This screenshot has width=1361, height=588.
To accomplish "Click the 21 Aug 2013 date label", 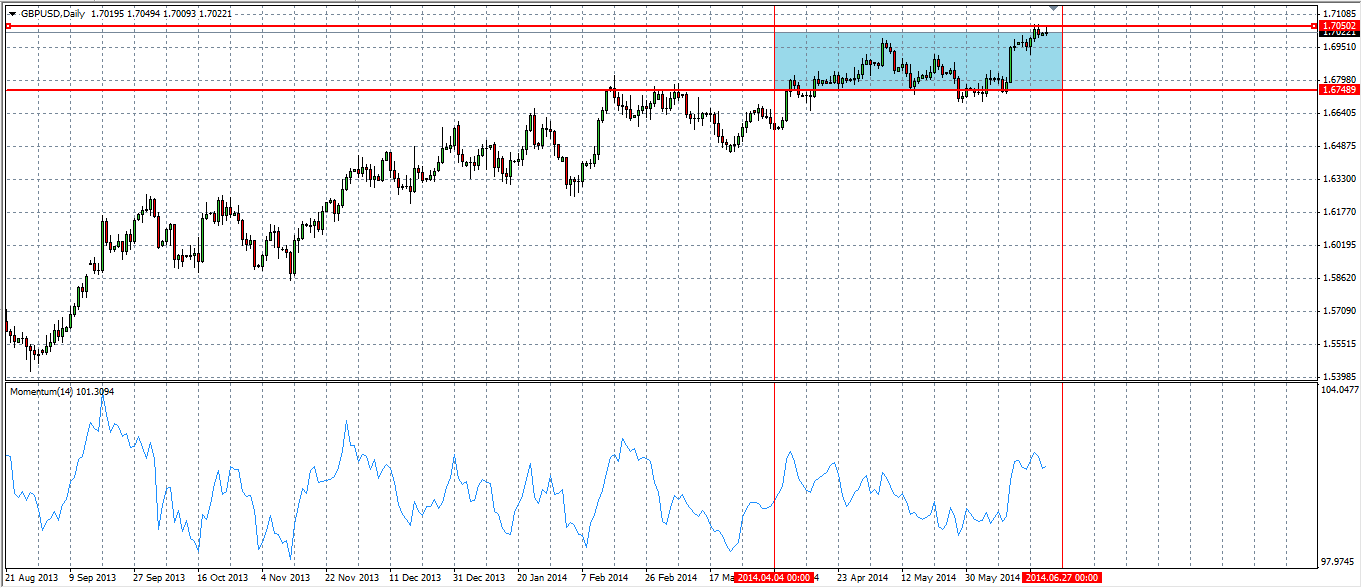I will coord(31,578).
